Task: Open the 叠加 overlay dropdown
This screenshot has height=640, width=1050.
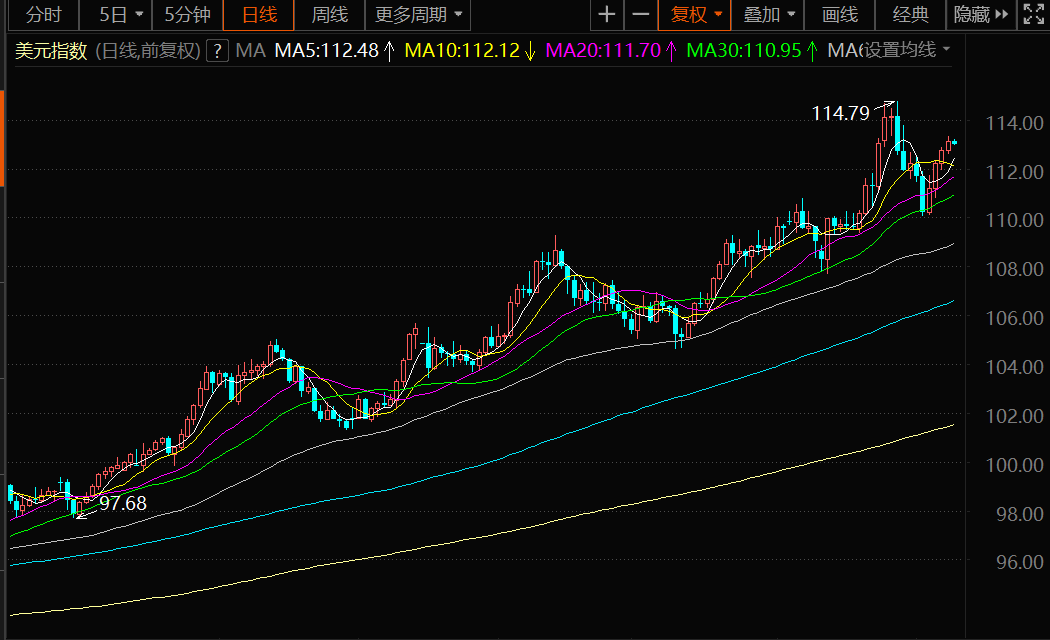Action: (x=767, y=15)
